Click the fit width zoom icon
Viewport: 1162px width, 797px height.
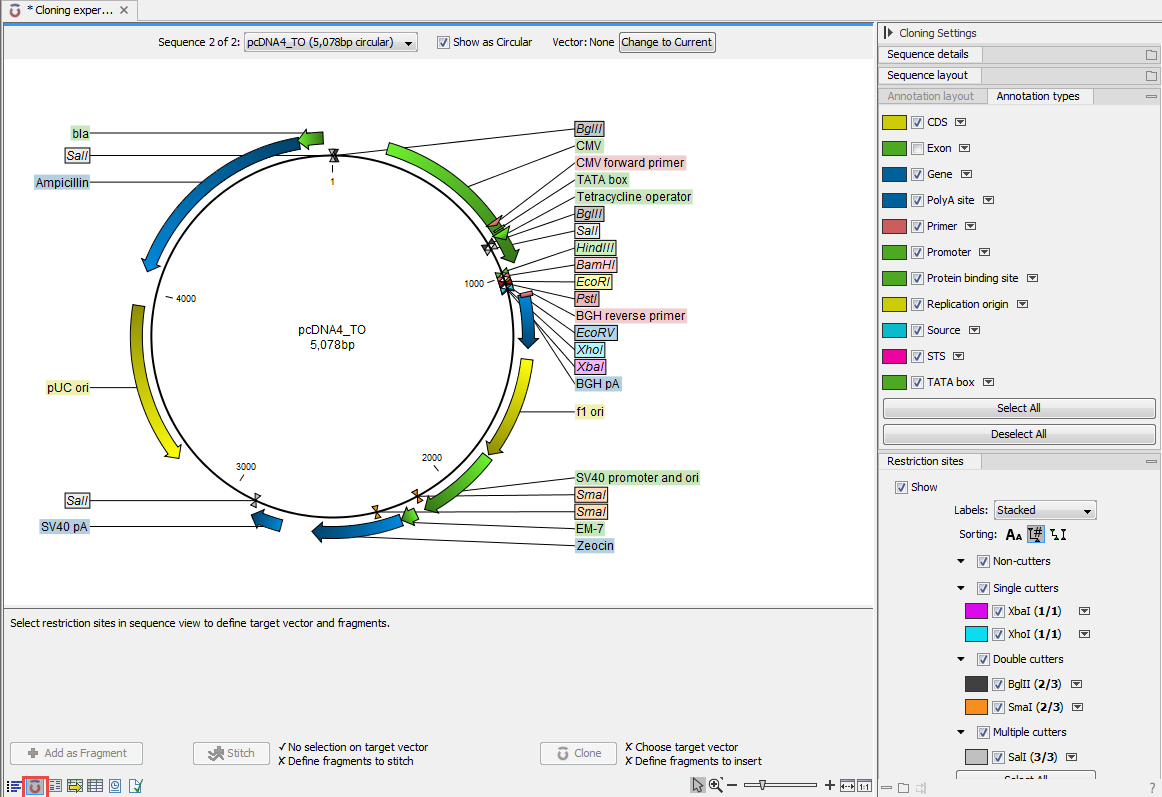coord(847,786)
